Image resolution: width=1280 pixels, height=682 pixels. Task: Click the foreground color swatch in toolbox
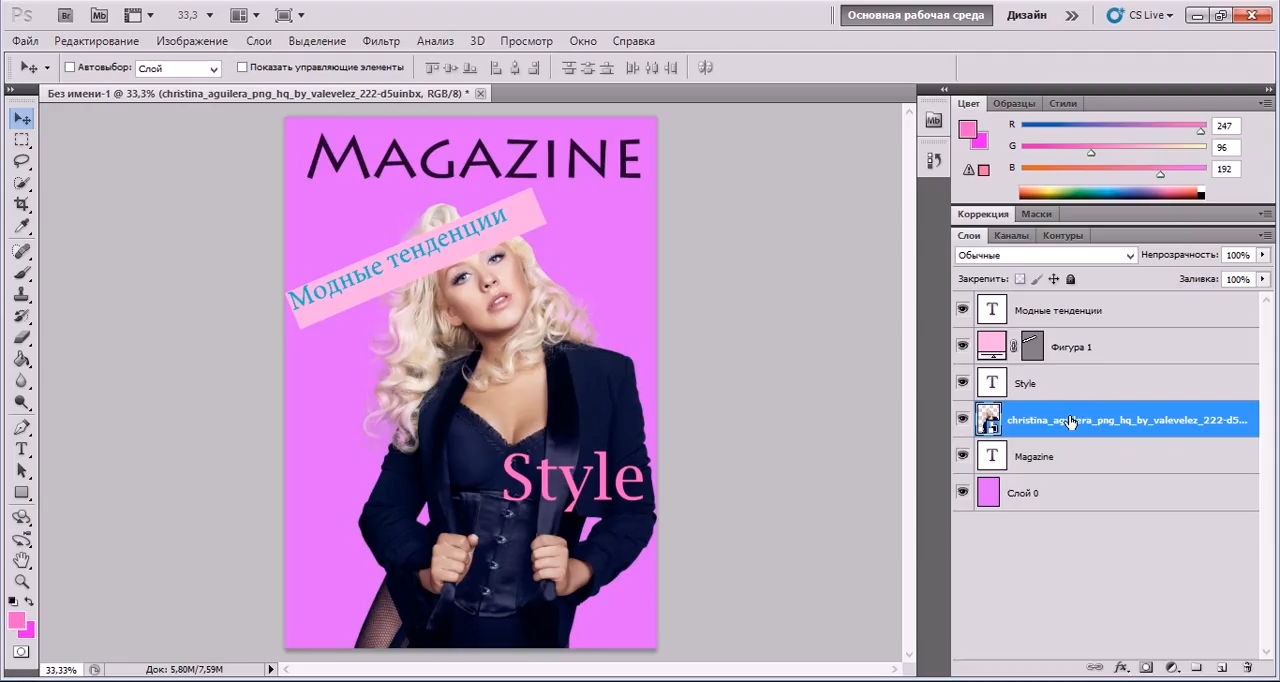tap(17, 621)
